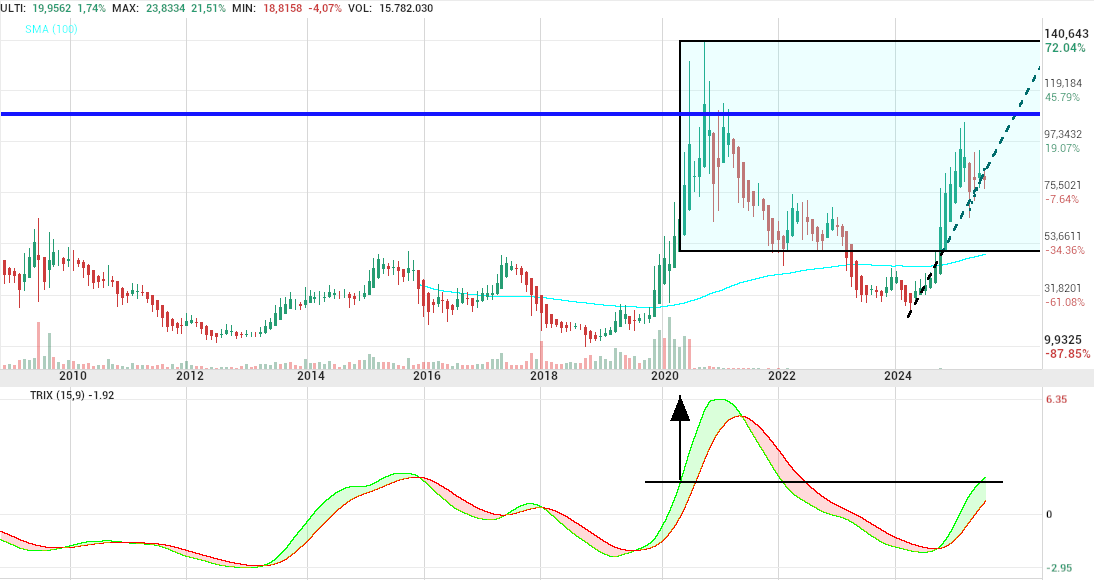The image size is (1094, 580).
Task: Click the -87.85% axis percentage
Action: [1067, 354]
